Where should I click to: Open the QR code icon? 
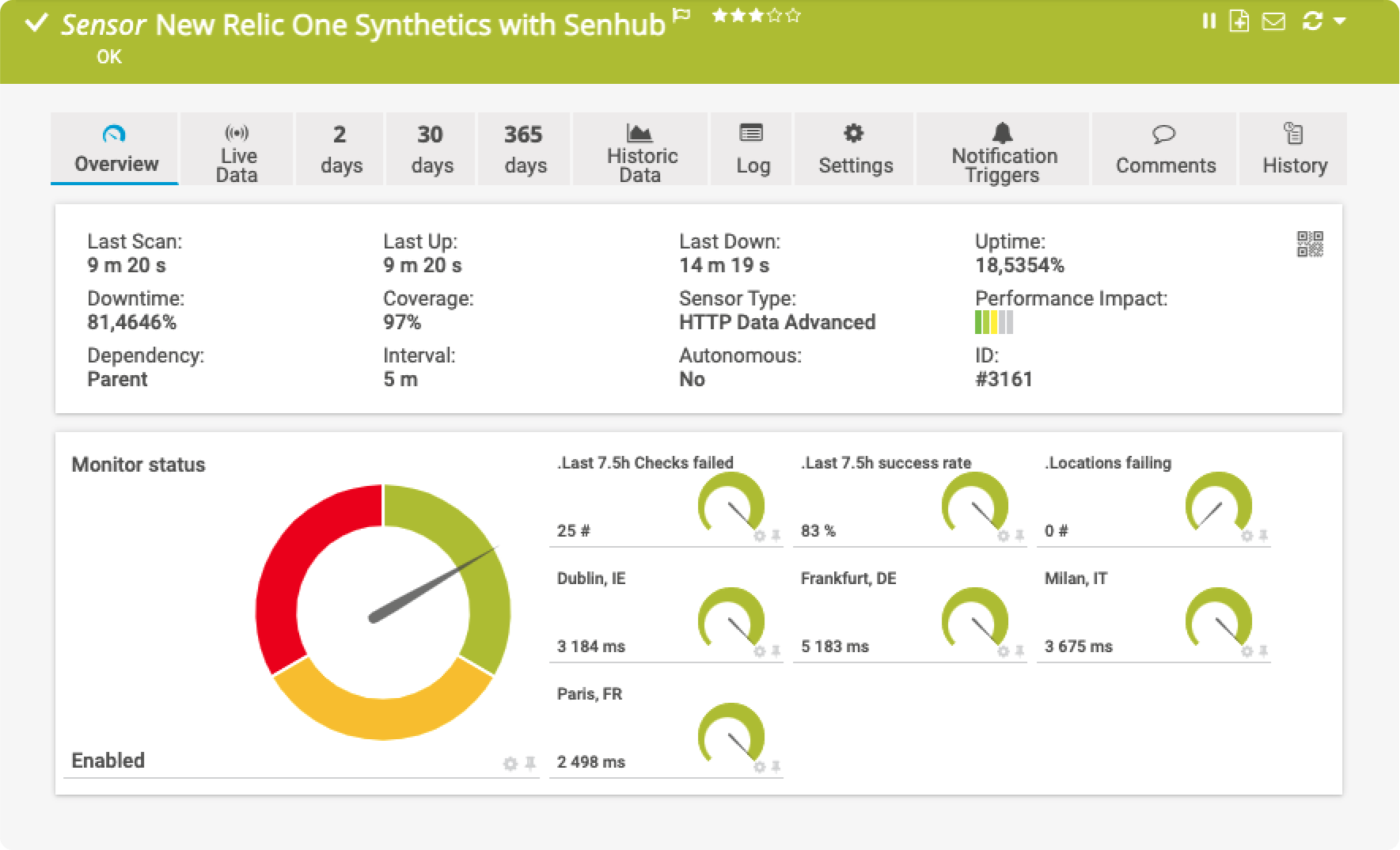[1310, 245]
